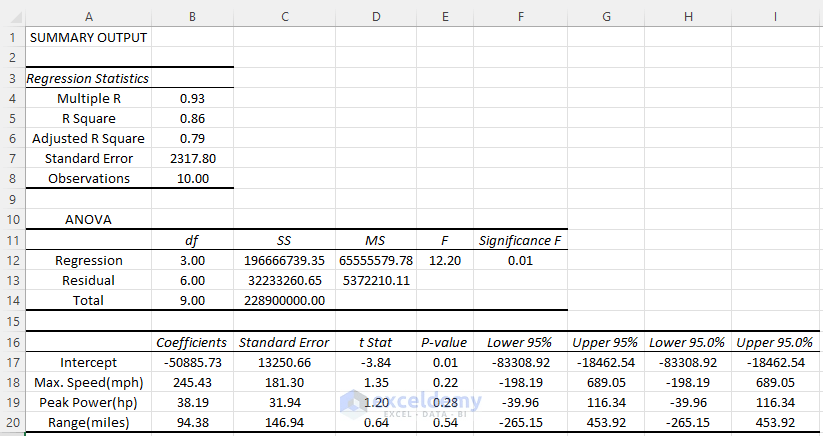Screen dimensions: 823x436
Task: Select Regression MS value 65555579.78
Action: tap(376, 260)
